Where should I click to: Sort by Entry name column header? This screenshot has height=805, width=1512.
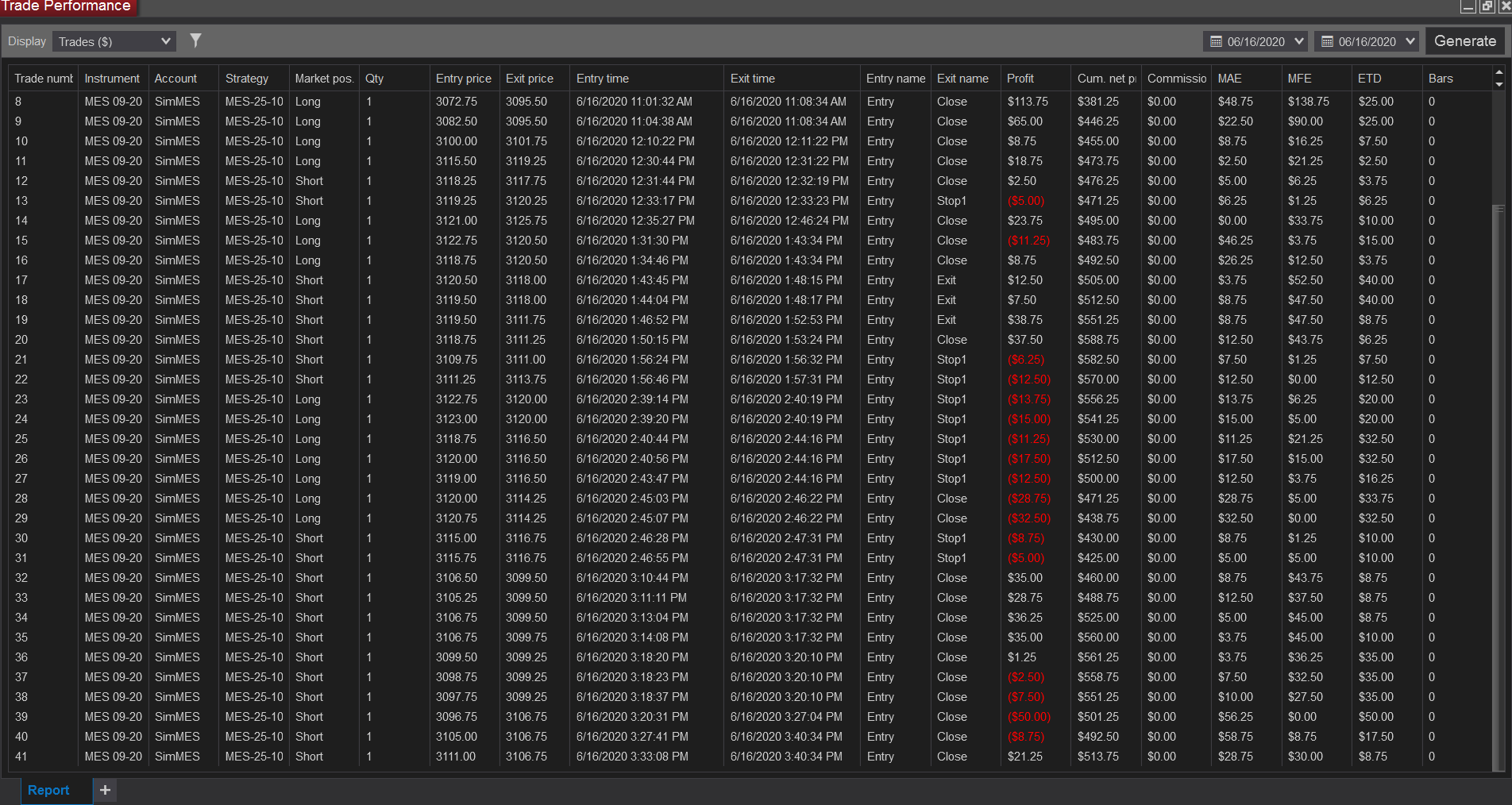coord(895,79)
